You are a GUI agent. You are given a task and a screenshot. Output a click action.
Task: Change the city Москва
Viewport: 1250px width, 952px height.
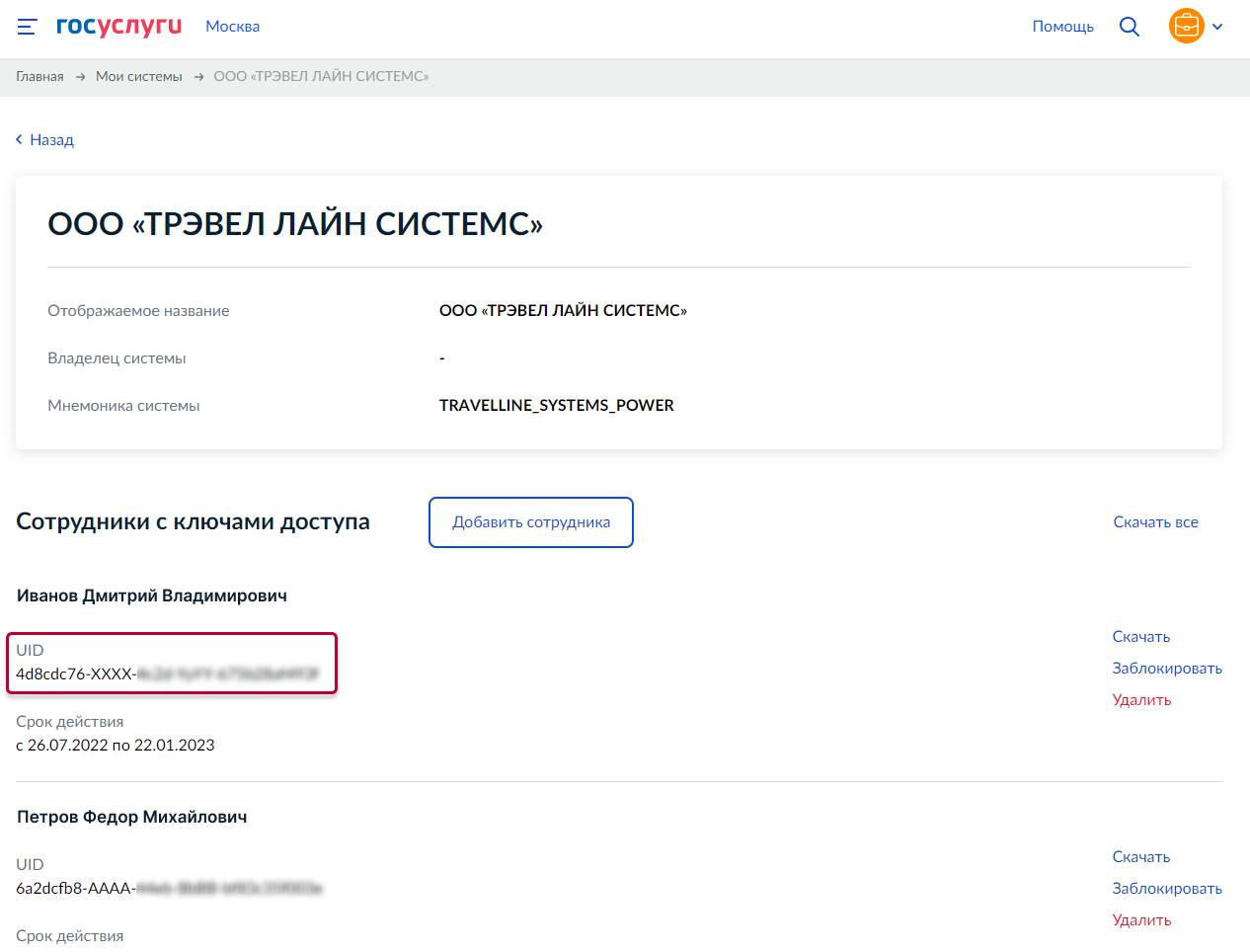232,27
